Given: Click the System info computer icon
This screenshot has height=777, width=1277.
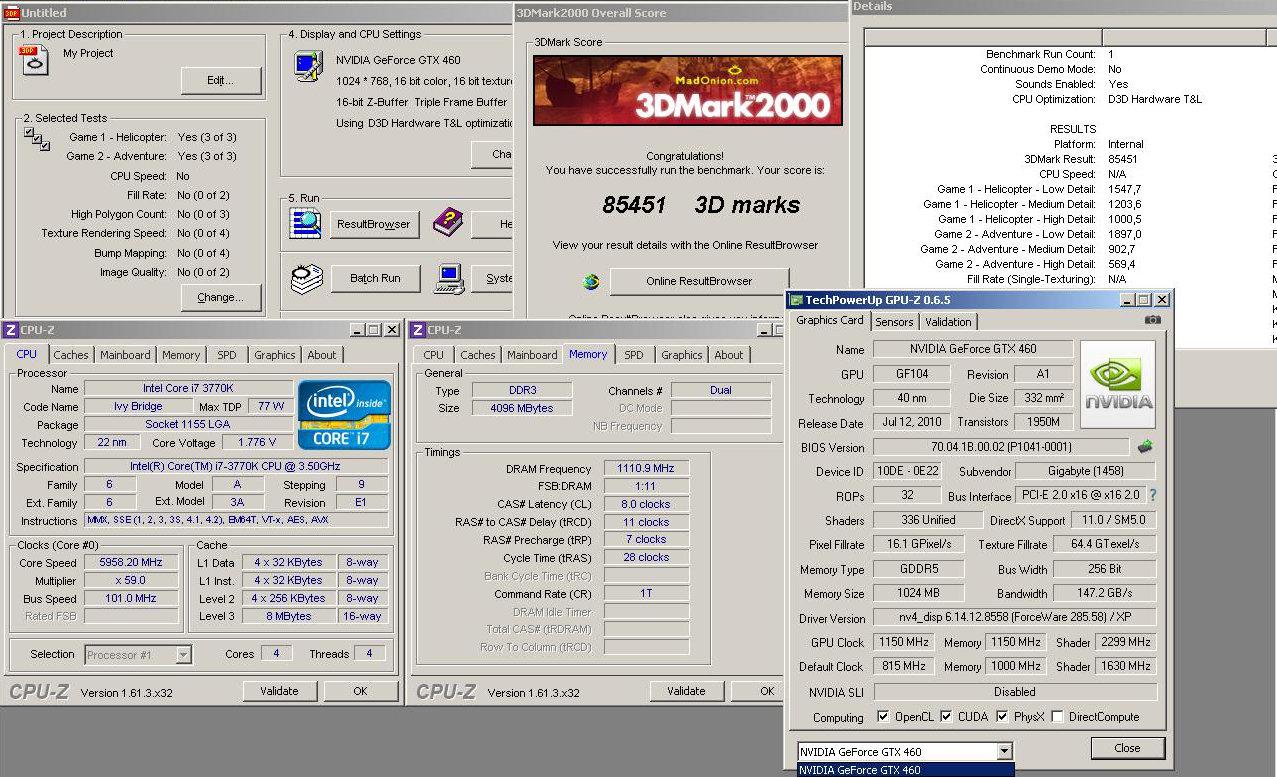Looking at the screenshot, I should [x=449, y=278].
